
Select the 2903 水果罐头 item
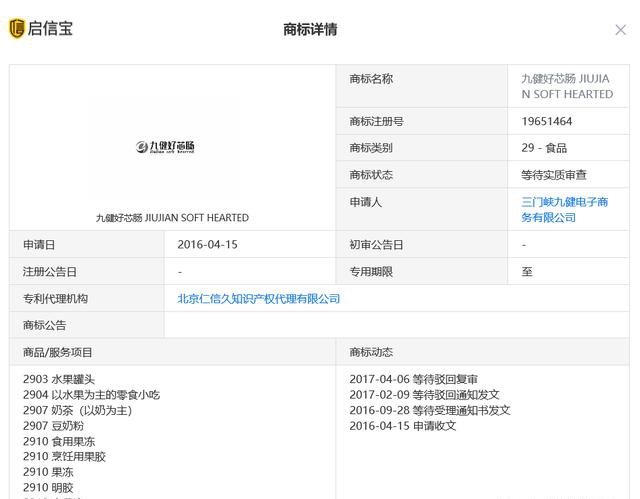59,379
